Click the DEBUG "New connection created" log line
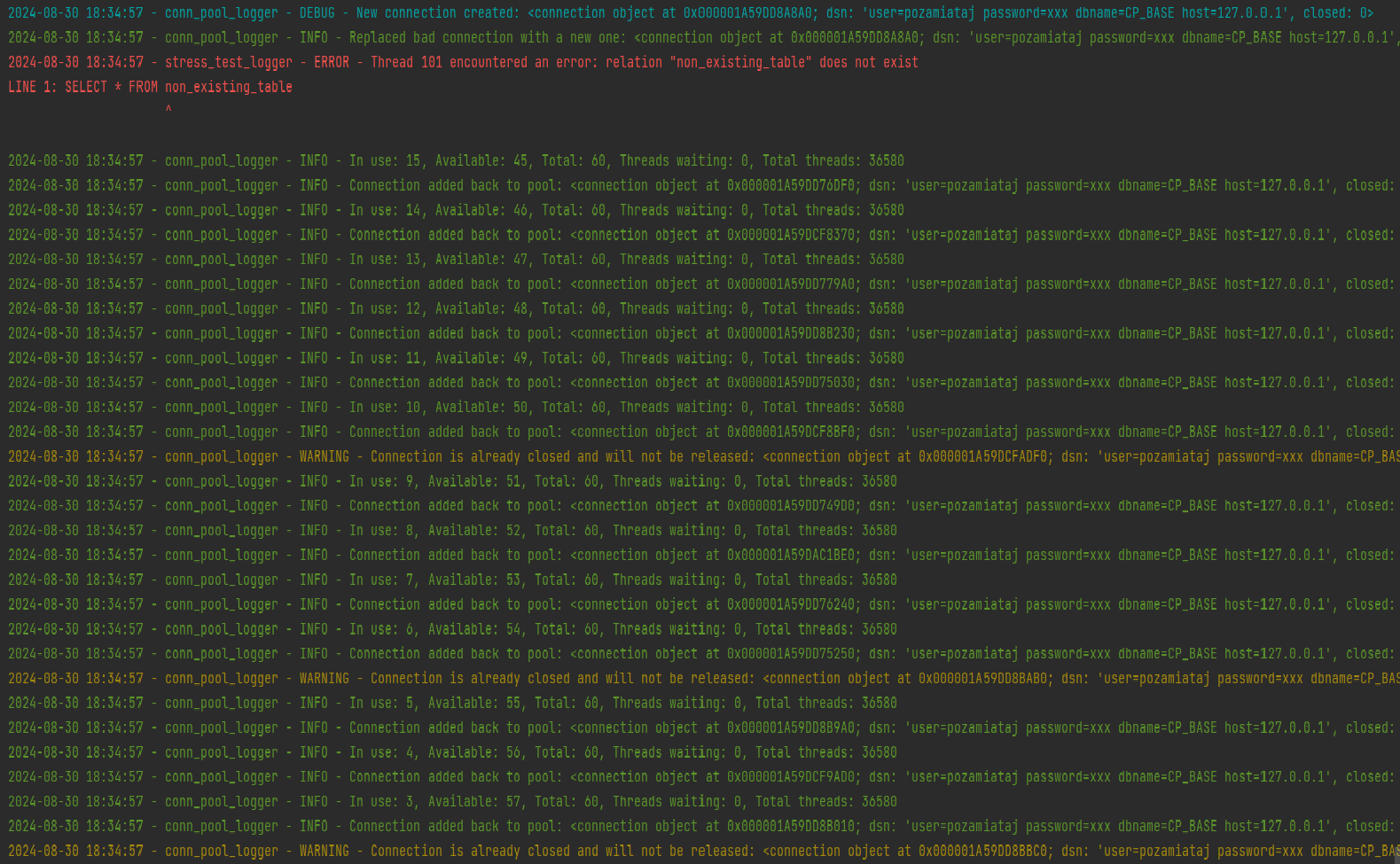Image resolution: width=1400 pixels, height=864 pixels. pos(691,13)
